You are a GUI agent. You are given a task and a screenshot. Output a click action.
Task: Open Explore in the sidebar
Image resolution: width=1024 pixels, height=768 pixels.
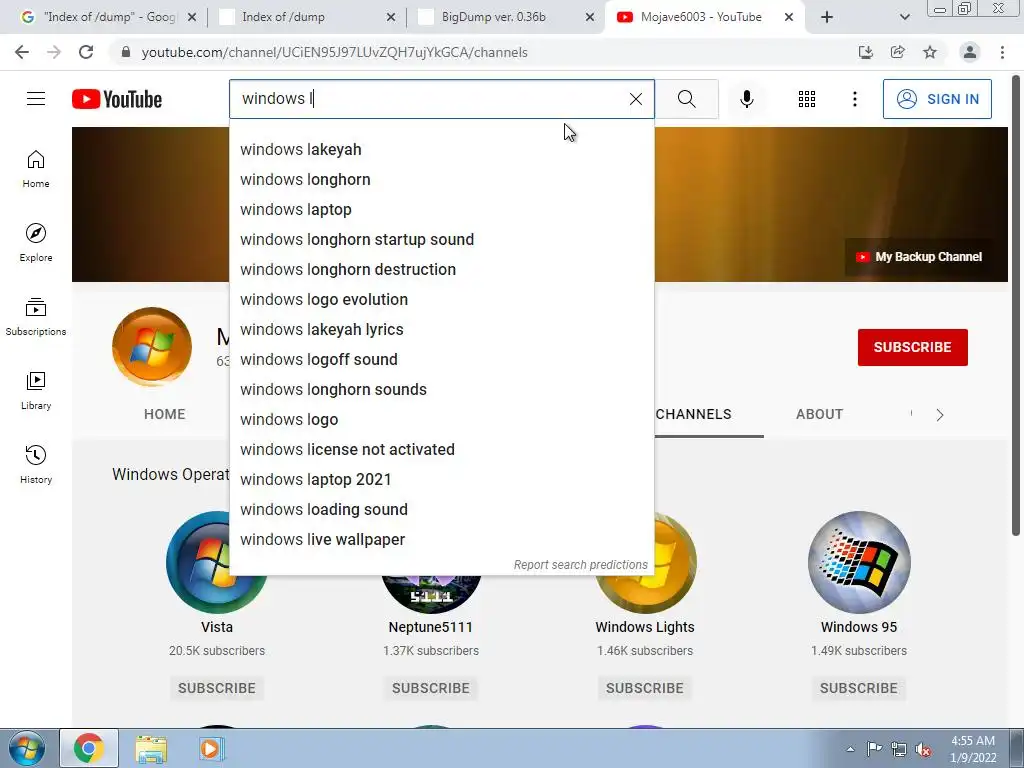coord(36,243)
